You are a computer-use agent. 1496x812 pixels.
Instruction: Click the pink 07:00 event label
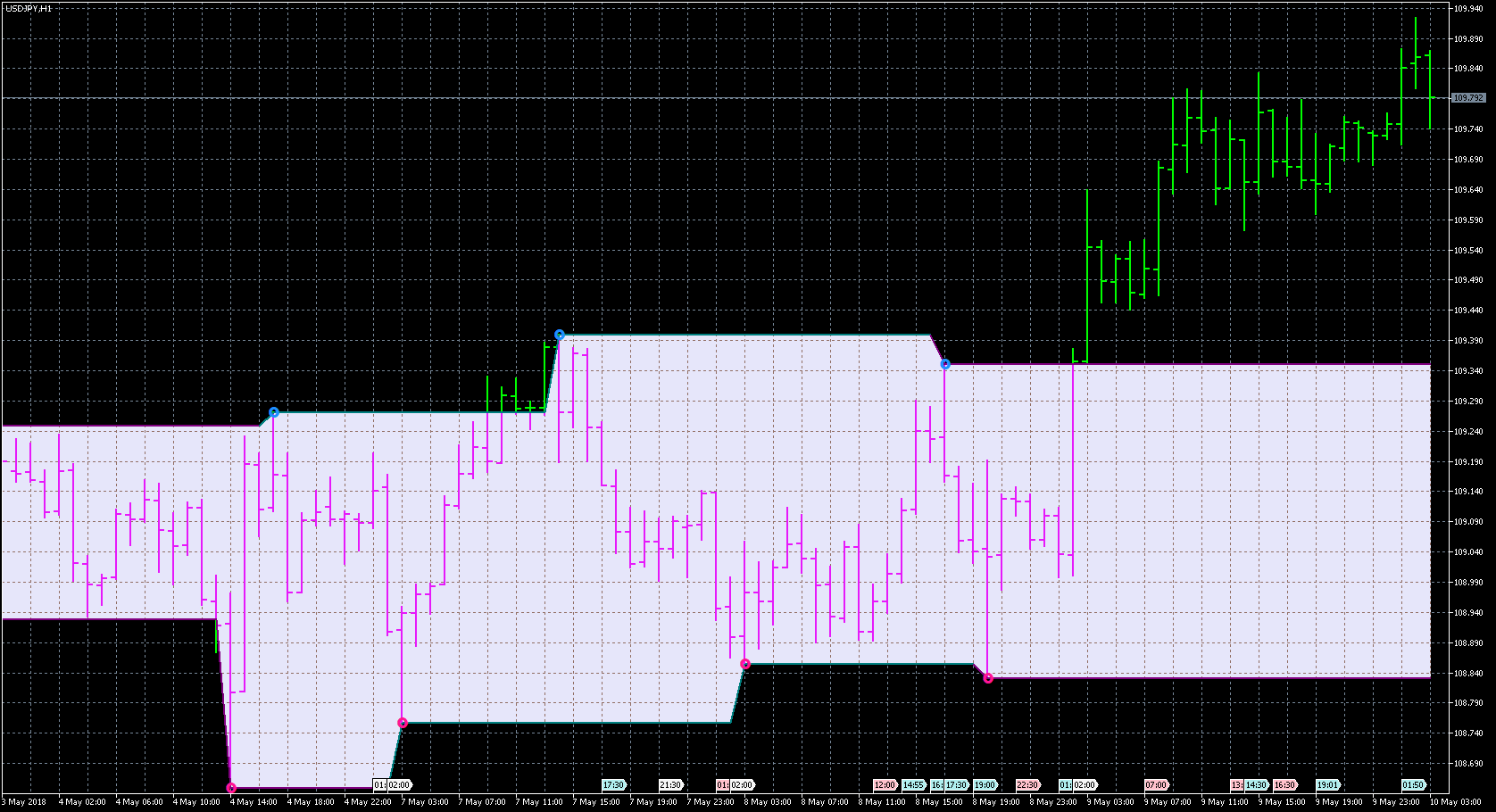[x=1156, y=785]
